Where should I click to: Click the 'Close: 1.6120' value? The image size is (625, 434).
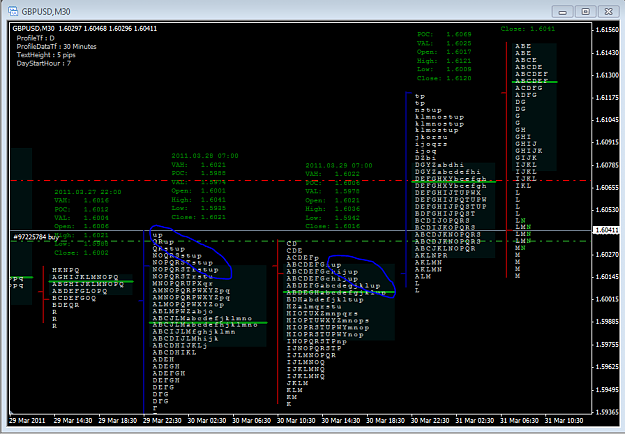pos(444,78)
